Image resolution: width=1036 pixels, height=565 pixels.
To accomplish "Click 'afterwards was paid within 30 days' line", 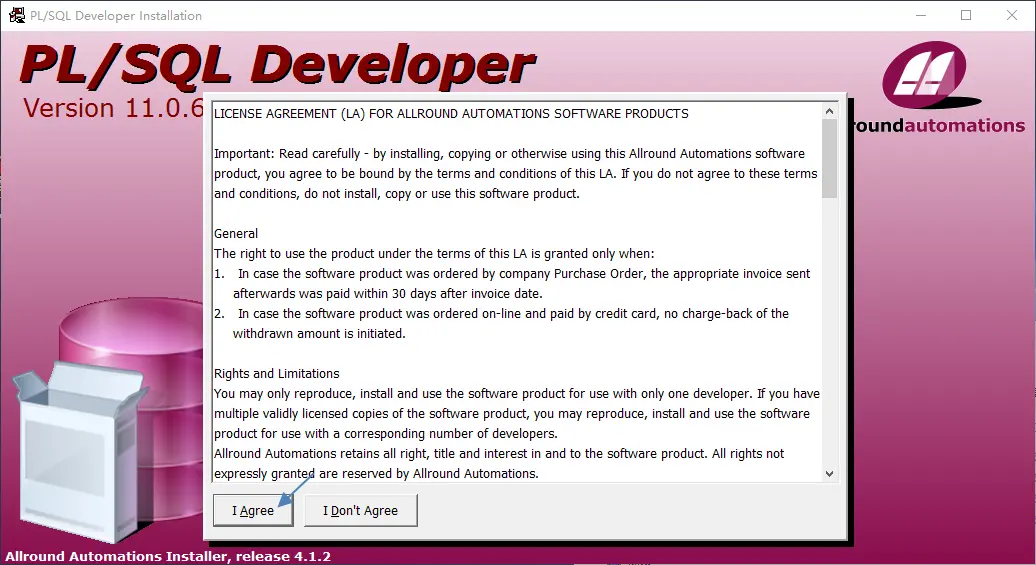I will tap(388, 293).
